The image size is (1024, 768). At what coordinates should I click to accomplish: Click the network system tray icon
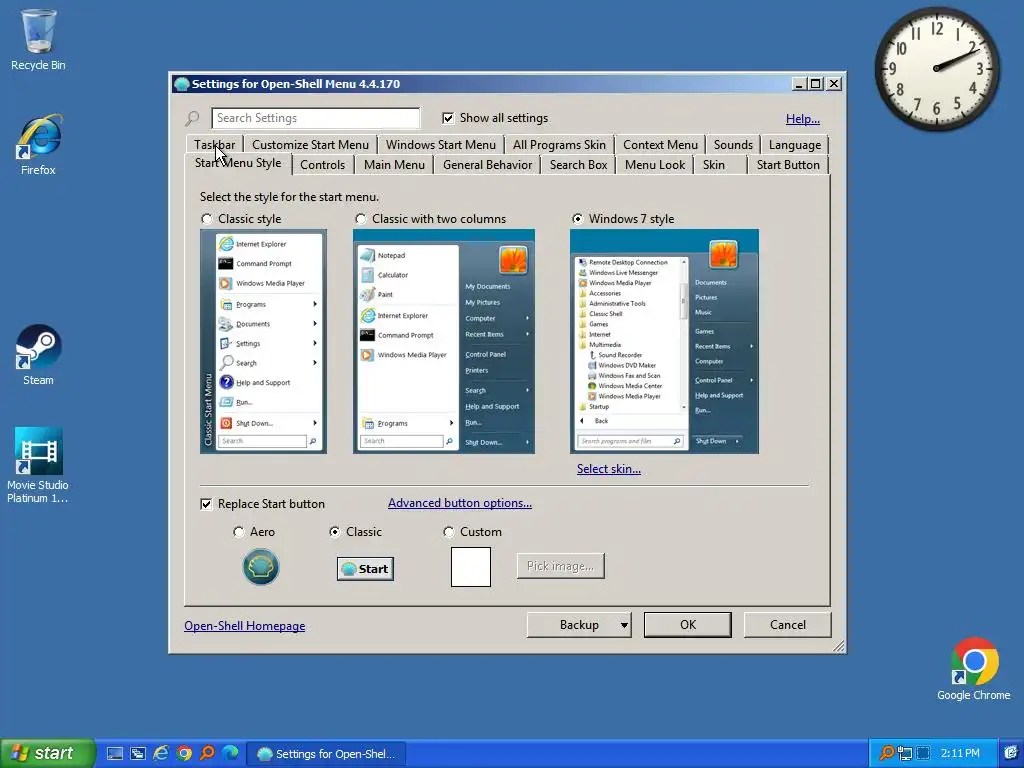904,754
